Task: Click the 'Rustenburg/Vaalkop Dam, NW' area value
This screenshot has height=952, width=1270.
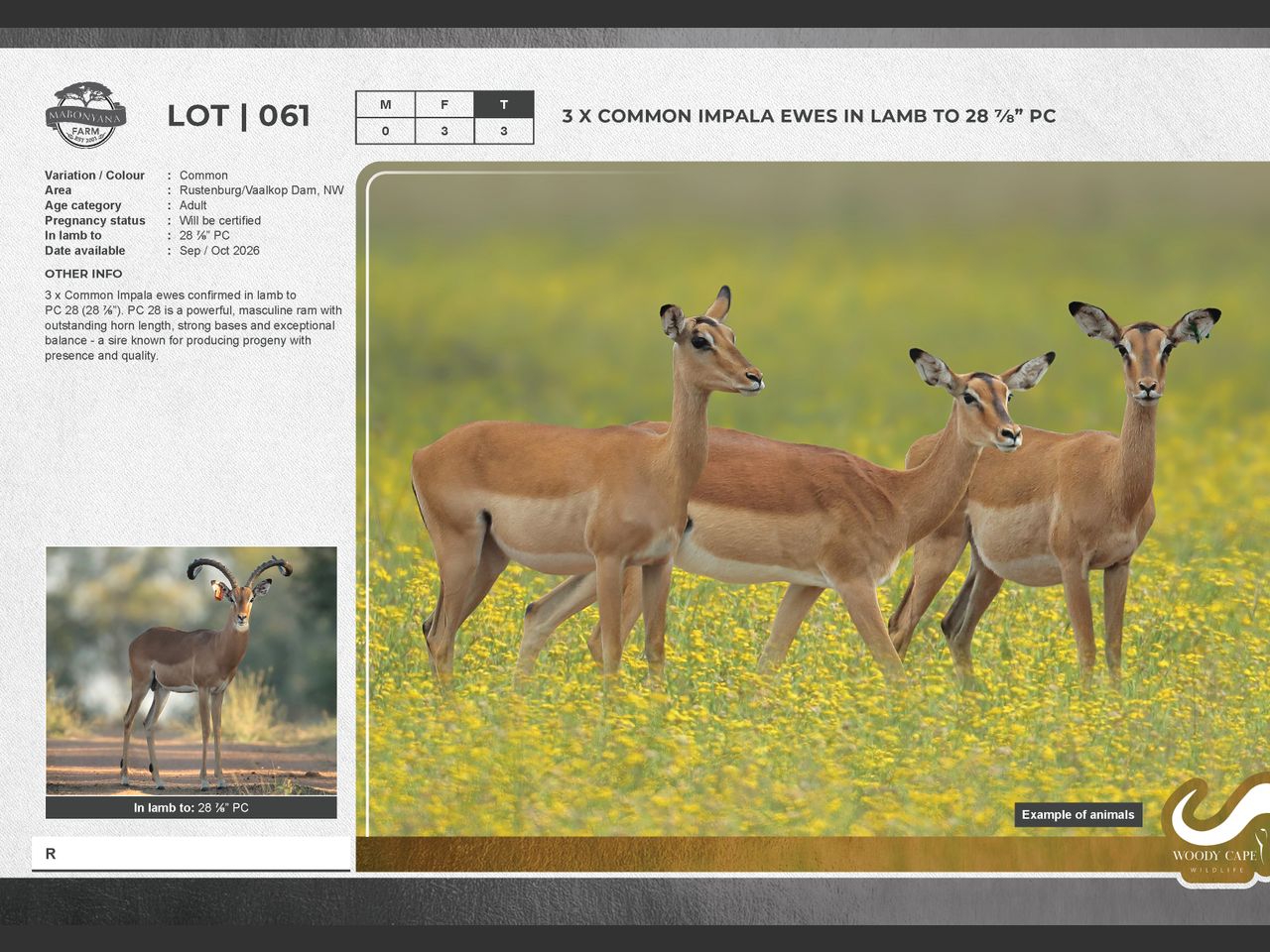Action: pos(261,190)
